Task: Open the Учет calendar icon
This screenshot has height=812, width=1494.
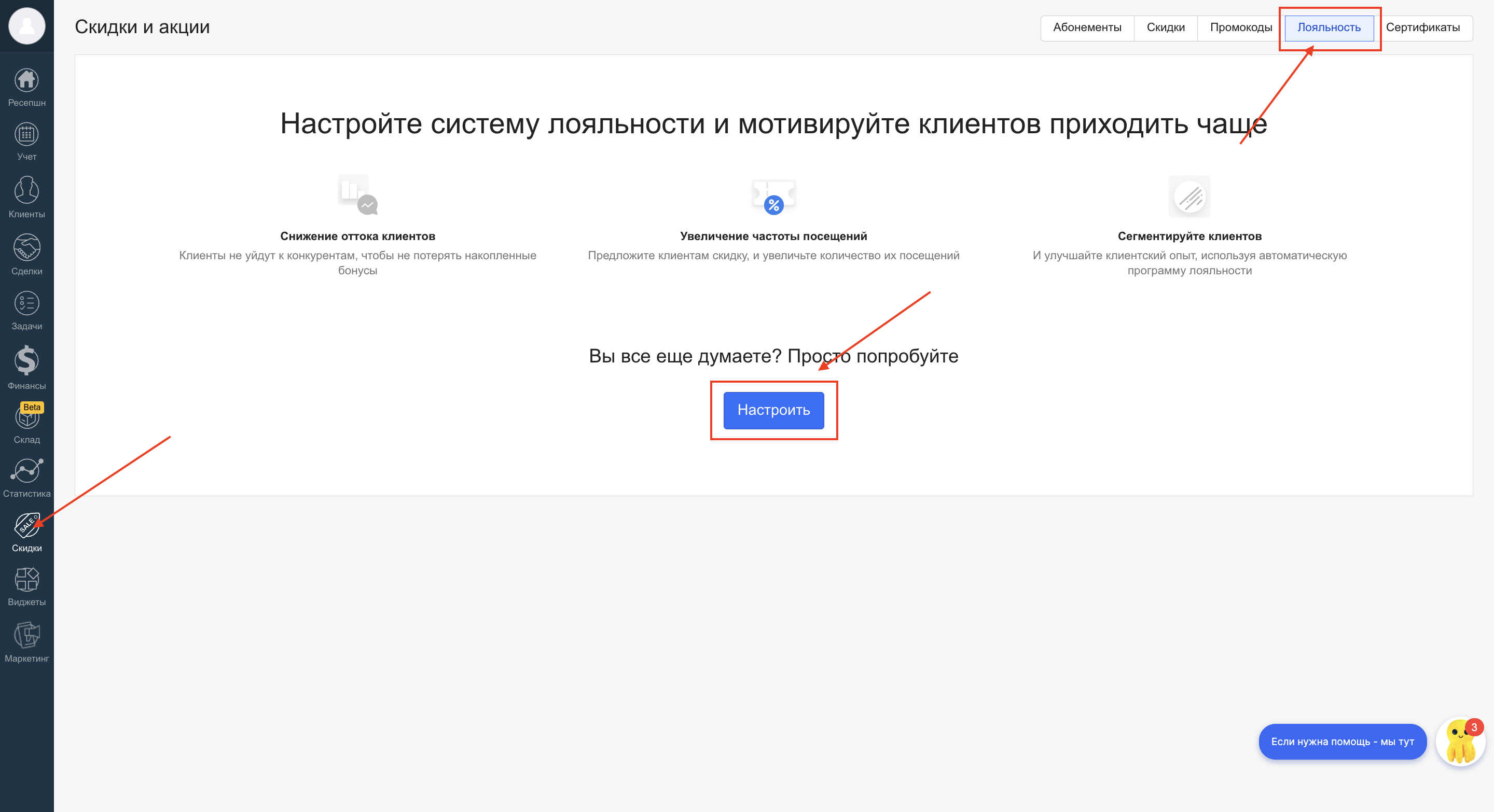Action: [x=26, y=135]
